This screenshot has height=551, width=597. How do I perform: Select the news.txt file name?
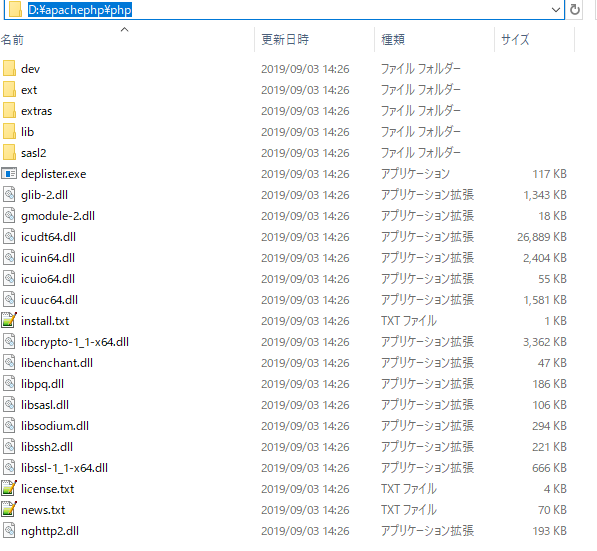pyautogui.click(x=43, y=510)
